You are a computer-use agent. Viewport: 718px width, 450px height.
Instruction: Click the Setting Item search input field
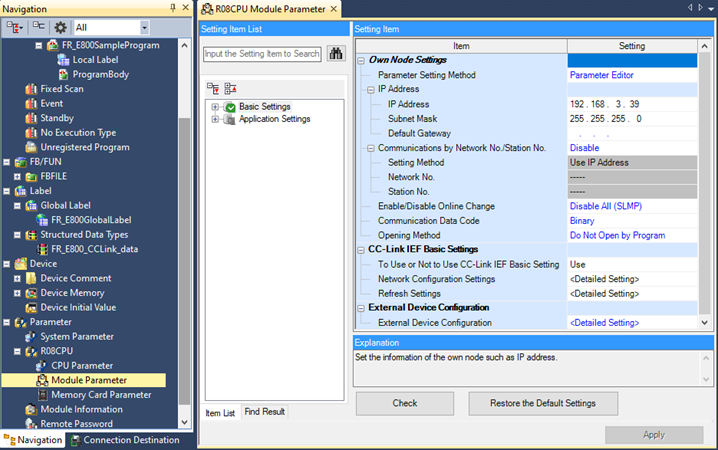pos(262,54)
